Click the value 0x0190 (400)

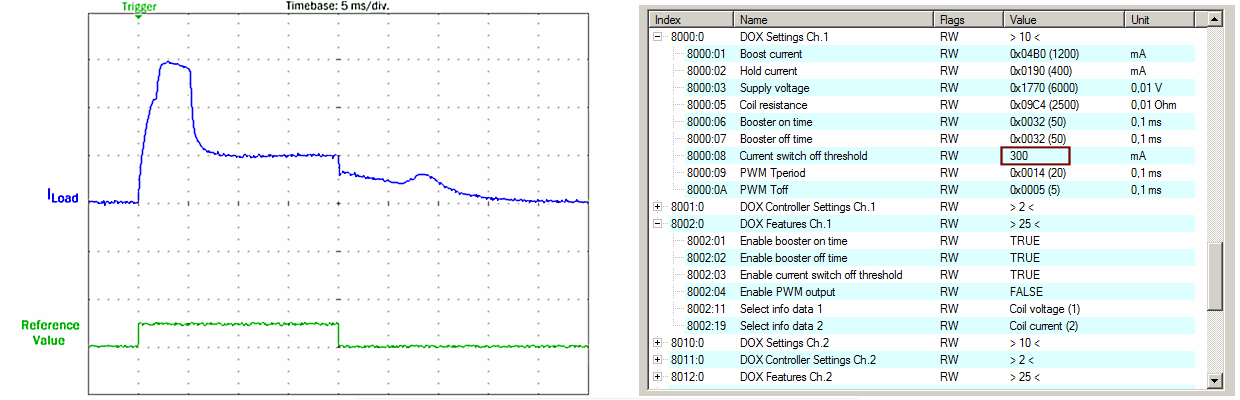pos(1041,71)
